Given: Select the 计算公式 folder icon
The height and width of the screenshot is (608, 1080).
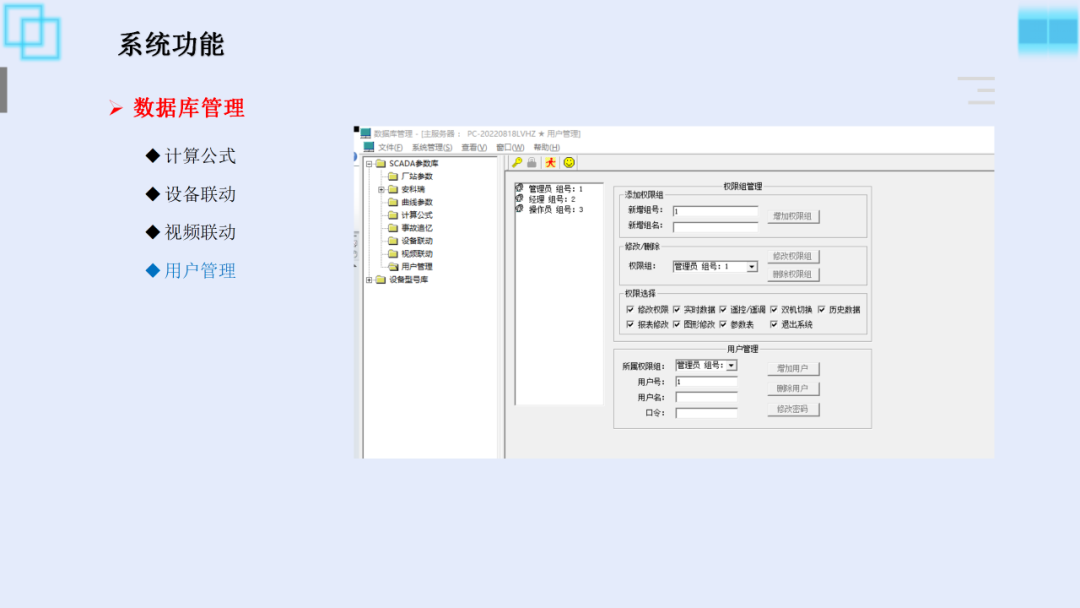Looking at the screenshot, I should click(393, 215).
